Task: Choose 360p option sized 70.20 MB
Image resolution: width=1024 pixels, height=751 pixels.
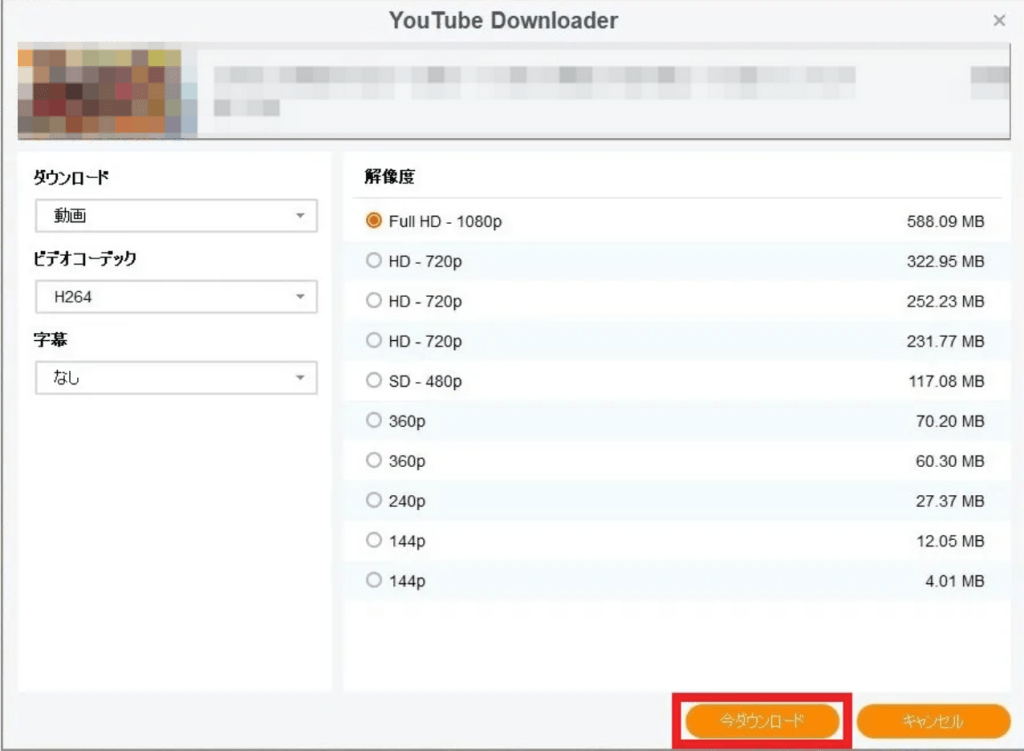Action: (x=374, y=420)
